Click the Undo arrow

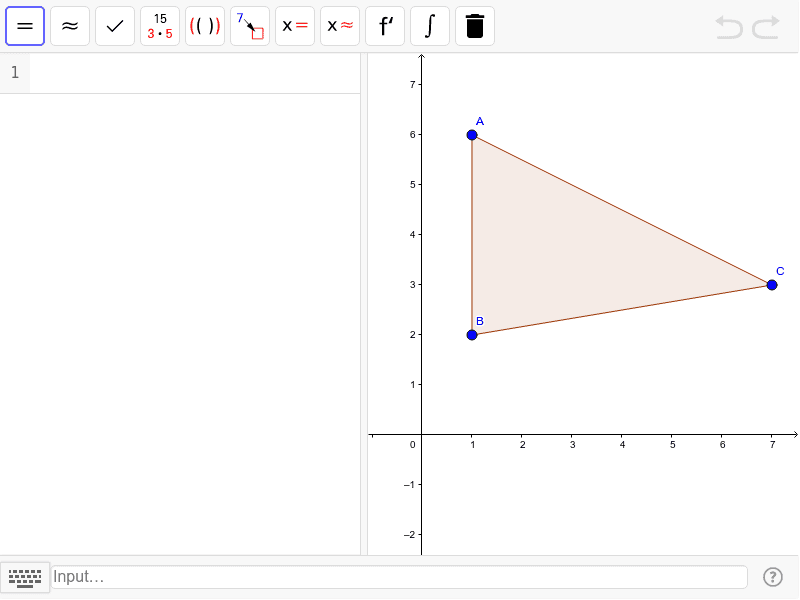(x=729, y=27)
